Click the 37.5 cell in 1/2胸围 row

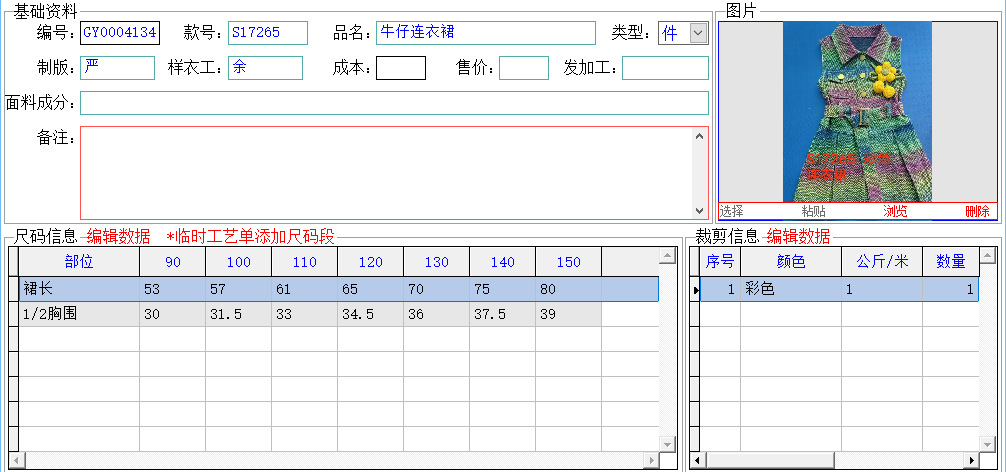[503, 314]
